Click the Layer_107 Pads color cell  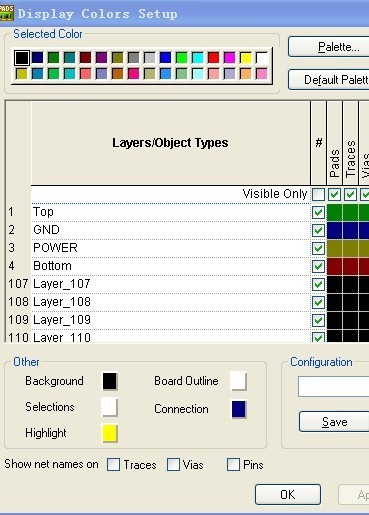[334, 284]
